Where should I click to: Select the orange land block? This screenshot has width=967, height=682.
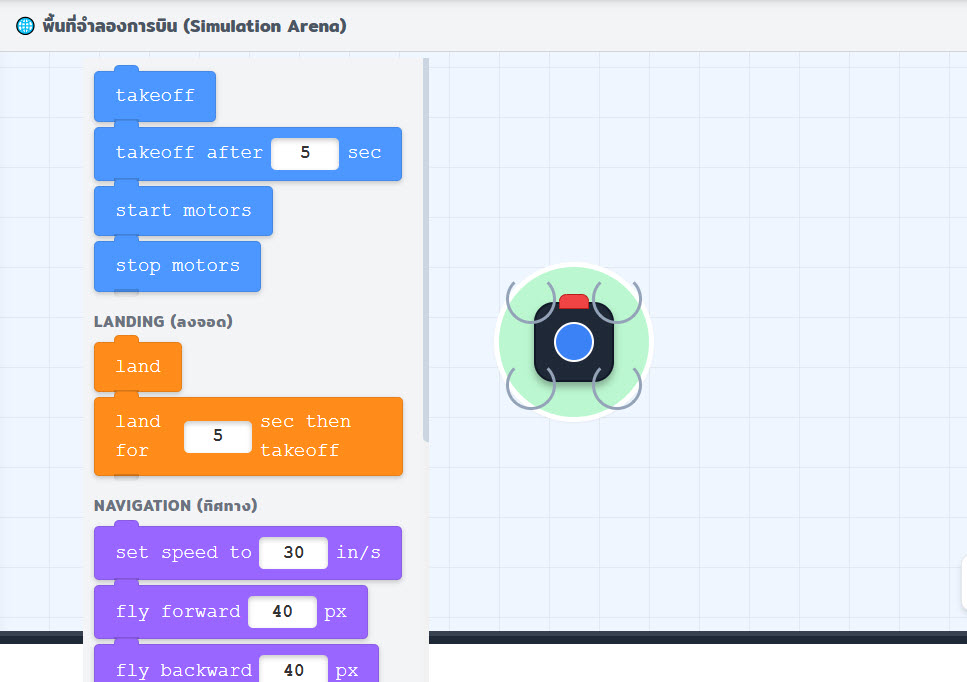pos(138,367)
